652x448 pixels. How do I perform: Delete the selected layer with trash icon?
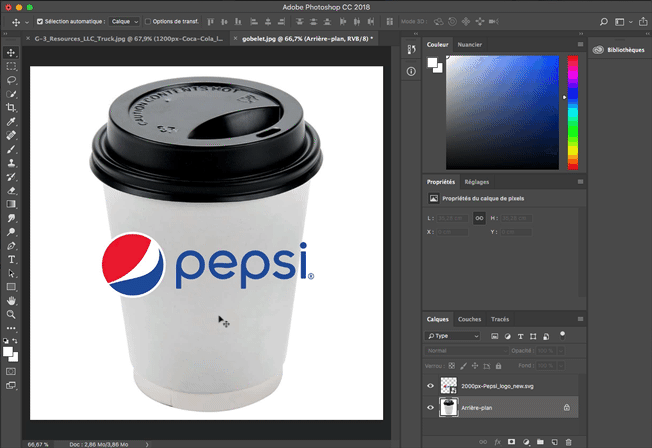(568, 442)
